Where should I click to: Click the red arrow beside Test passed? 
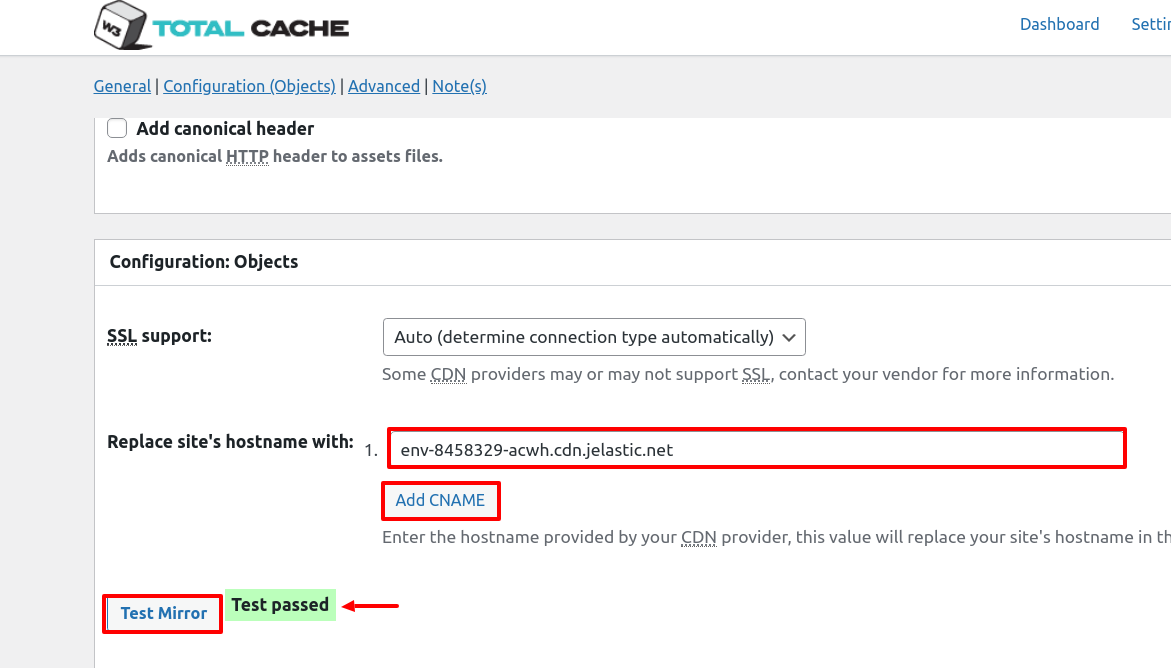point(371,605)
